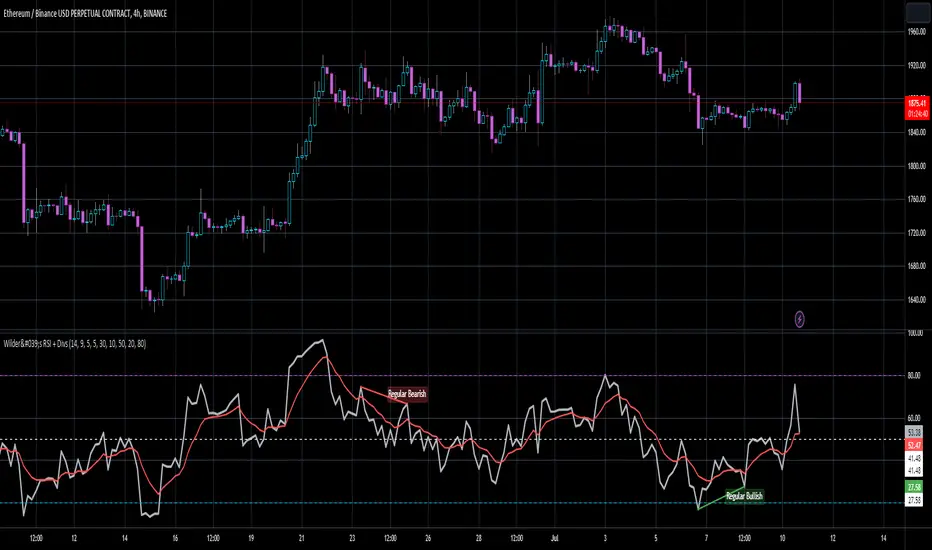
Task: Click the 1640.00 price axis label
Action: pyautogui.click(x=917, y=300)
